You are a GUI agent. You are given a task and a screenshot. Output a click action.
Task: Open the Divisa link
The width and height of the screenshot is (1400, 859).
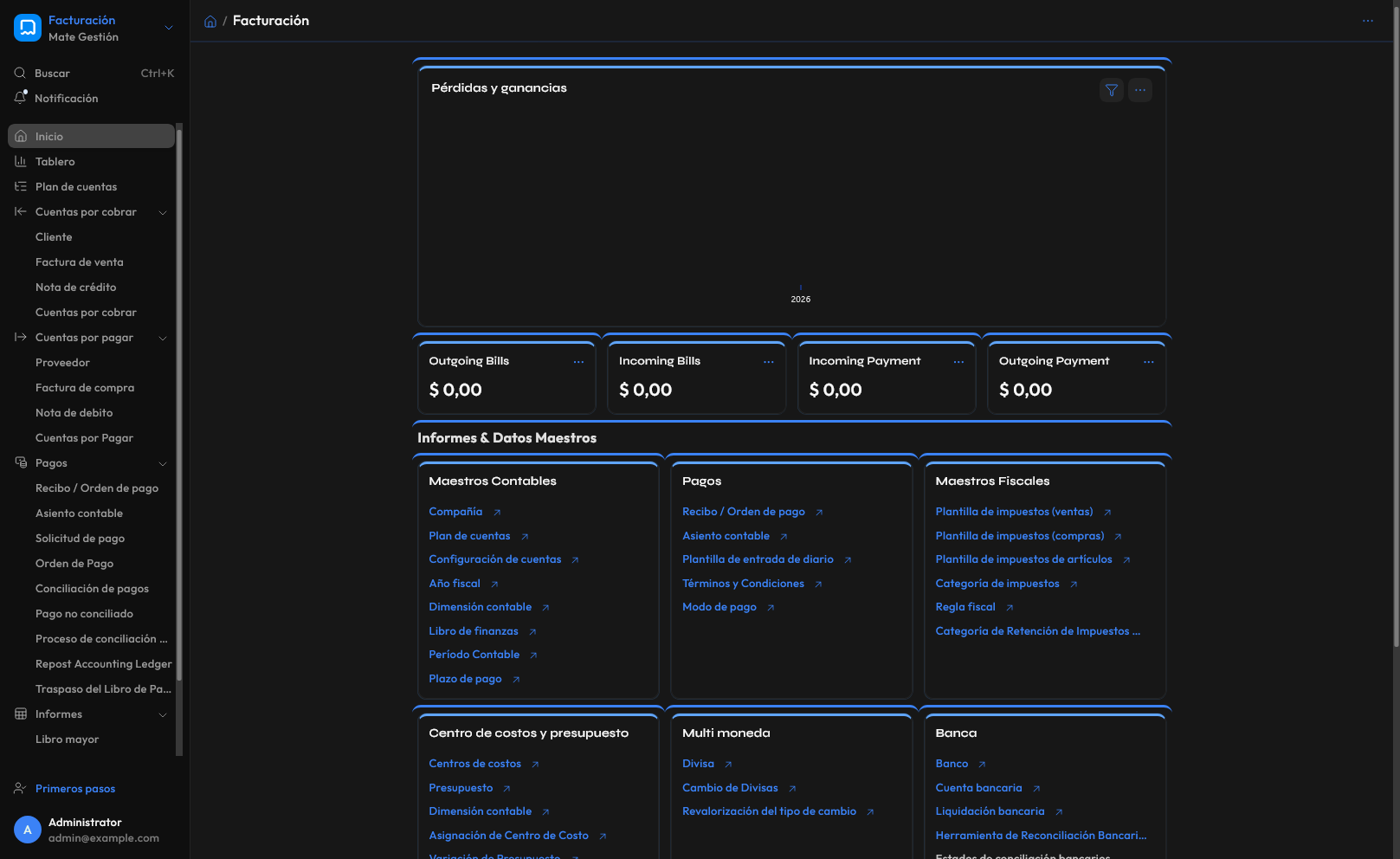[698, 764]
